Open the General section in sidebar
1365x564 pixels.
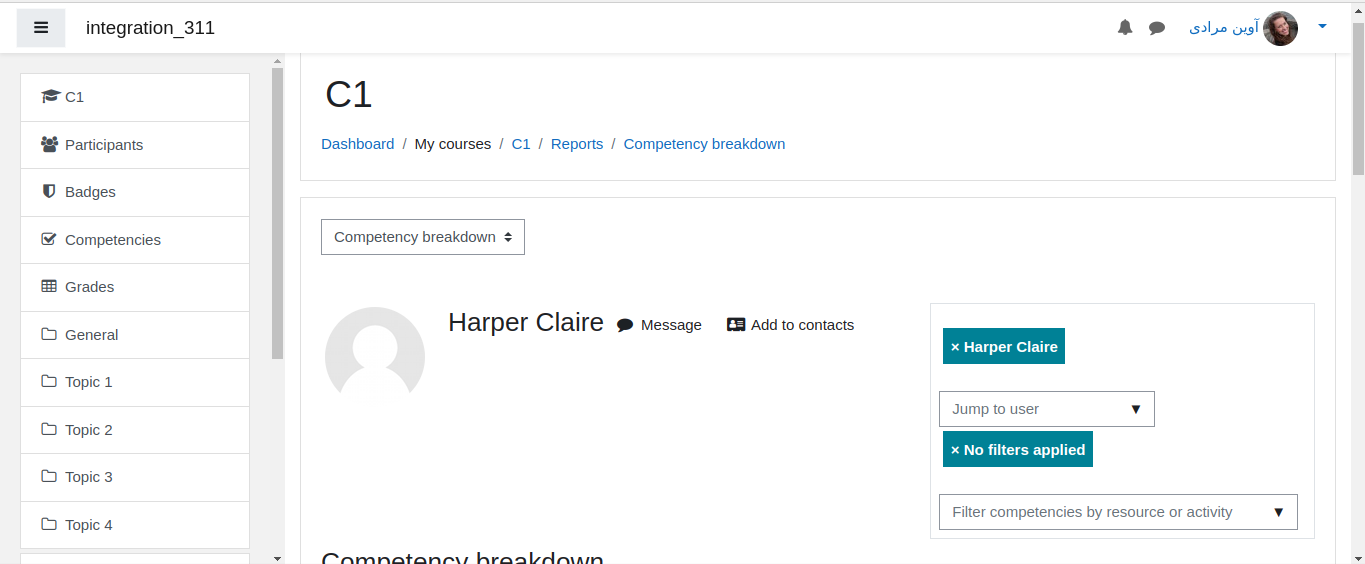click(x=135, y=335)
